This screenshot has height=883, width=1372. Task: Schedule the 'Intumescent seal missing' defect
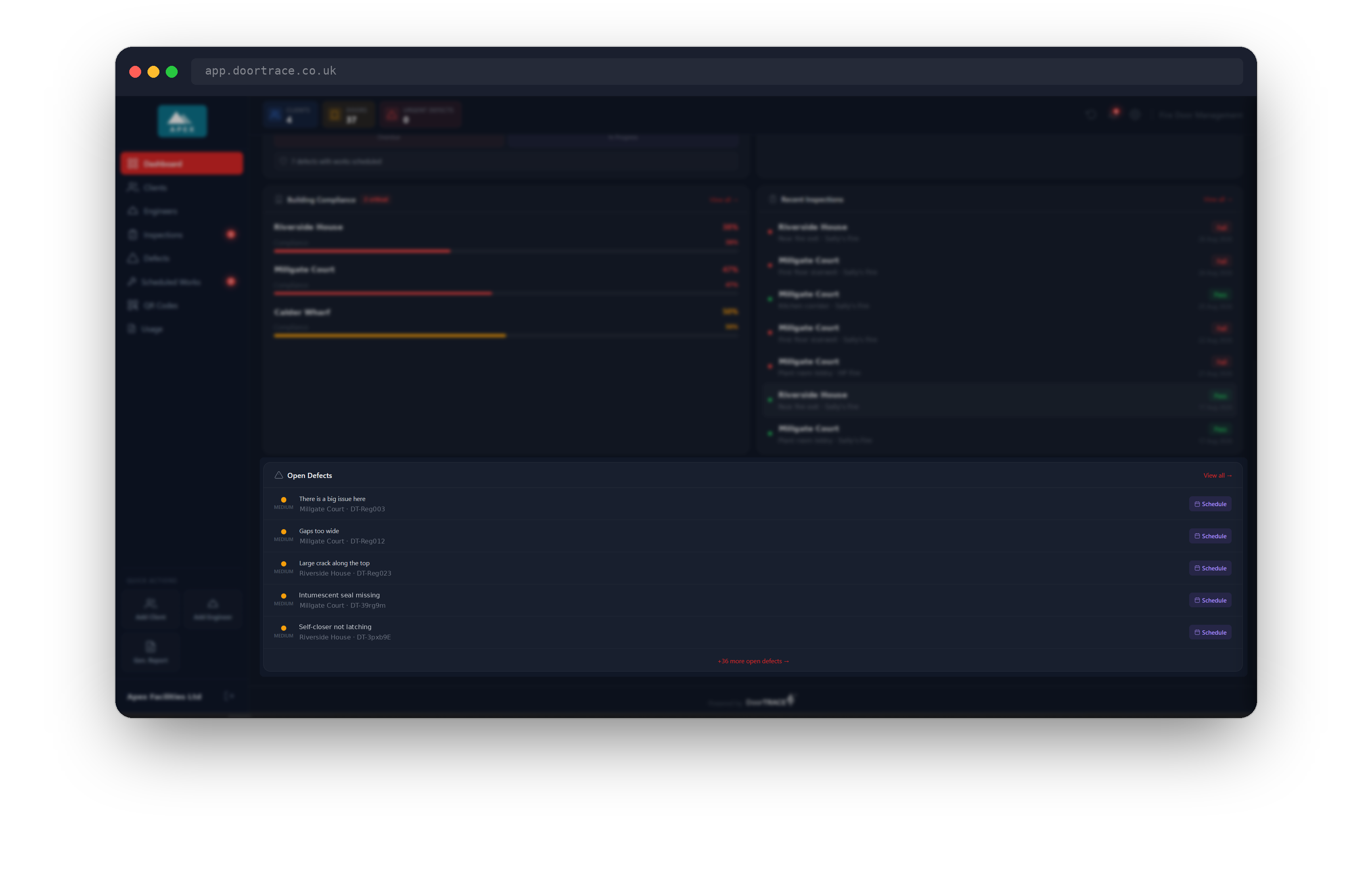pos(1210,600)
